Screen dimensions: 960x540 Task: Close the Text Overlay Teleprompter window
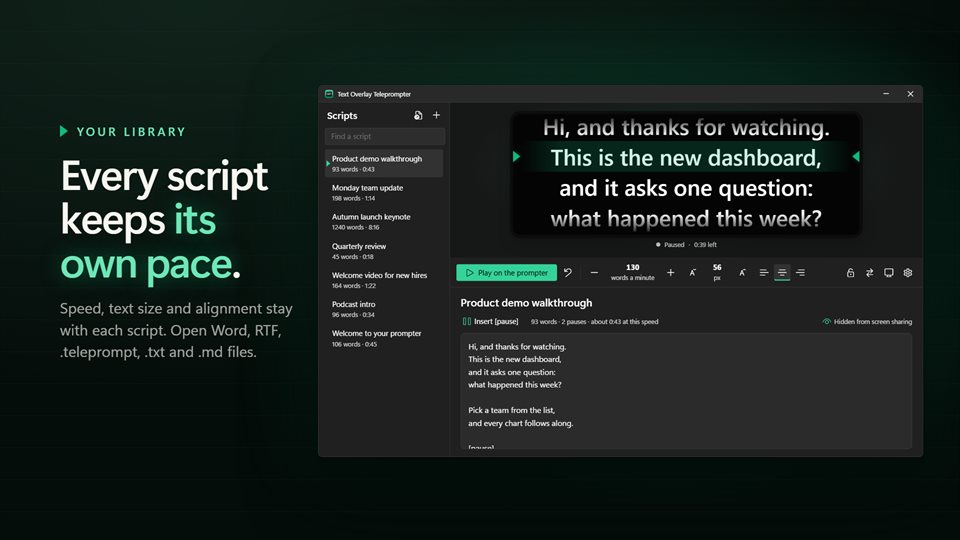click(910, 94)
